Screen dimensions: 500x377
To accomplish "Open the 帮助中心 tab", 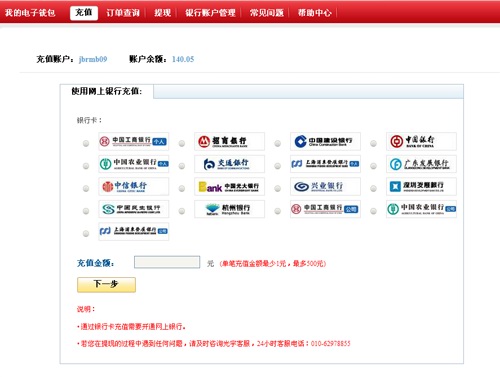I will tap(315, 13).
